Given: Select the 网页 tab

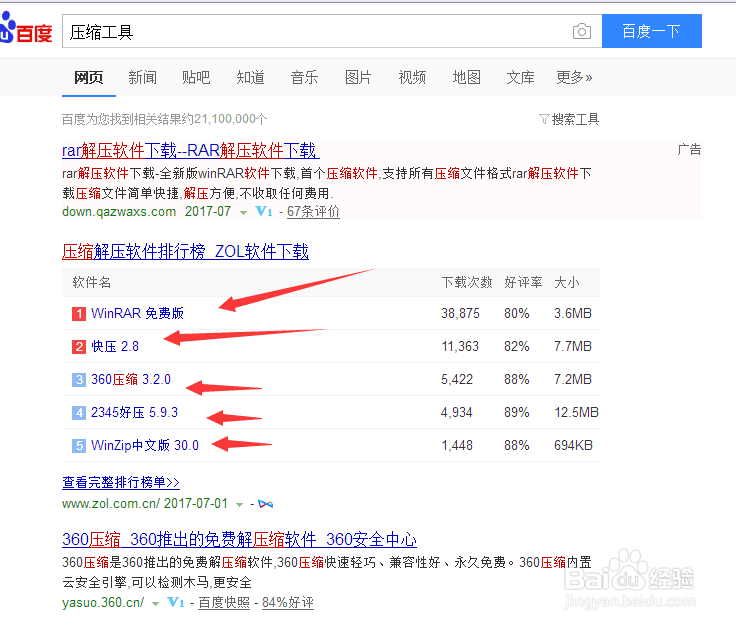Looking at the screenshot, I should click(89, 77).
